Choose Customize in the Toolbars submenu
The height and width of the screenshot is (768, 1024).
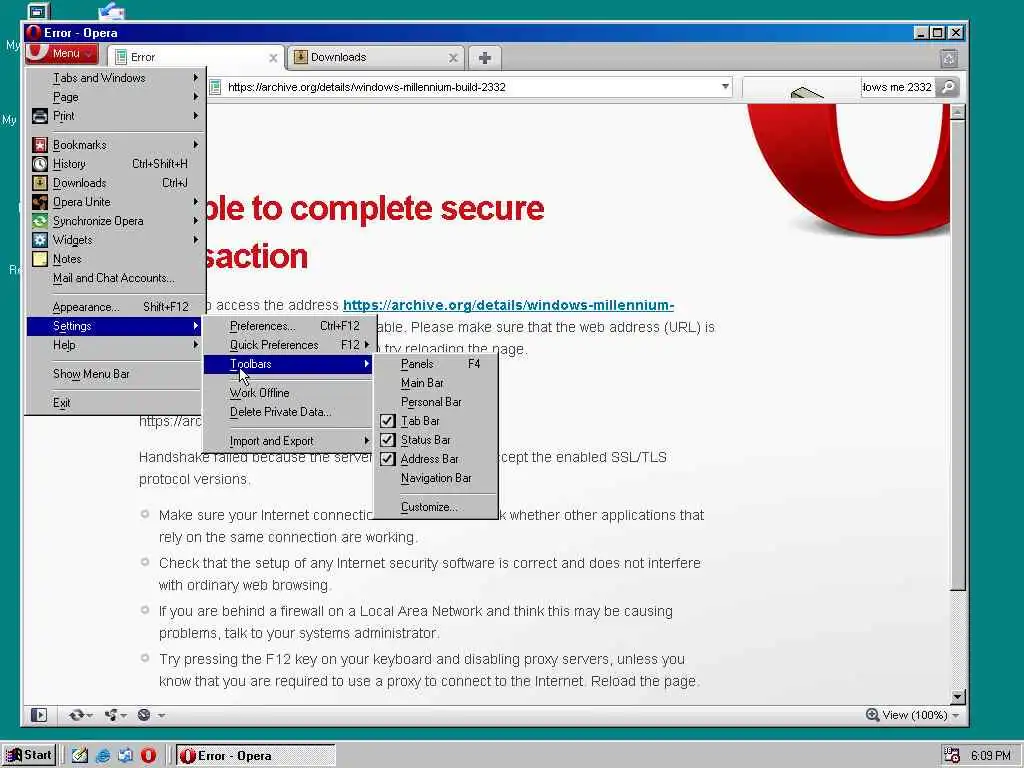click(x=436, y=507)
